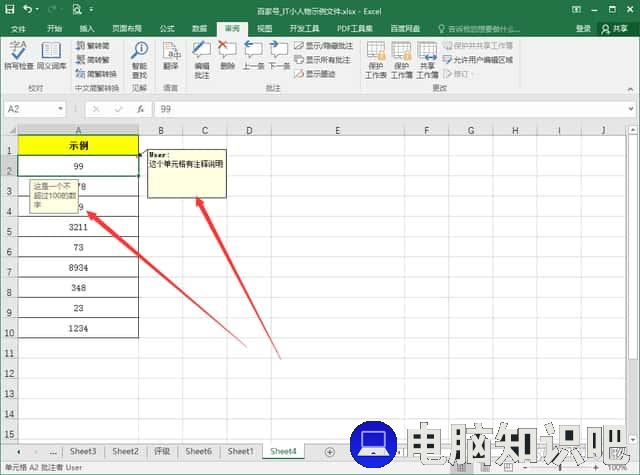The height and width of the screenshot is (475, 640).
Task: Click the vertical scrollbar down arrow
Action: [x=633, y=440]
